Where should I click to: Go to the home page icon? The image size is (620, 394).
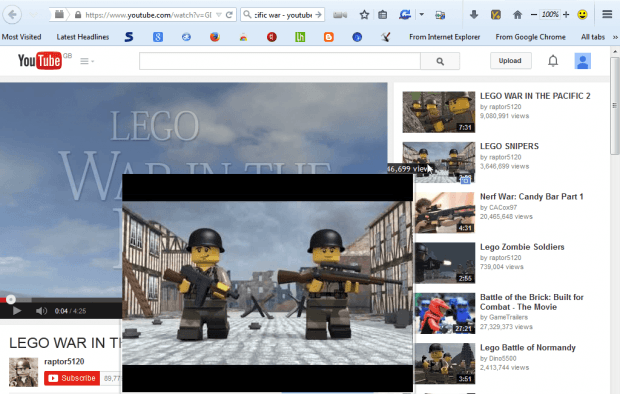[x=517, y=15]
